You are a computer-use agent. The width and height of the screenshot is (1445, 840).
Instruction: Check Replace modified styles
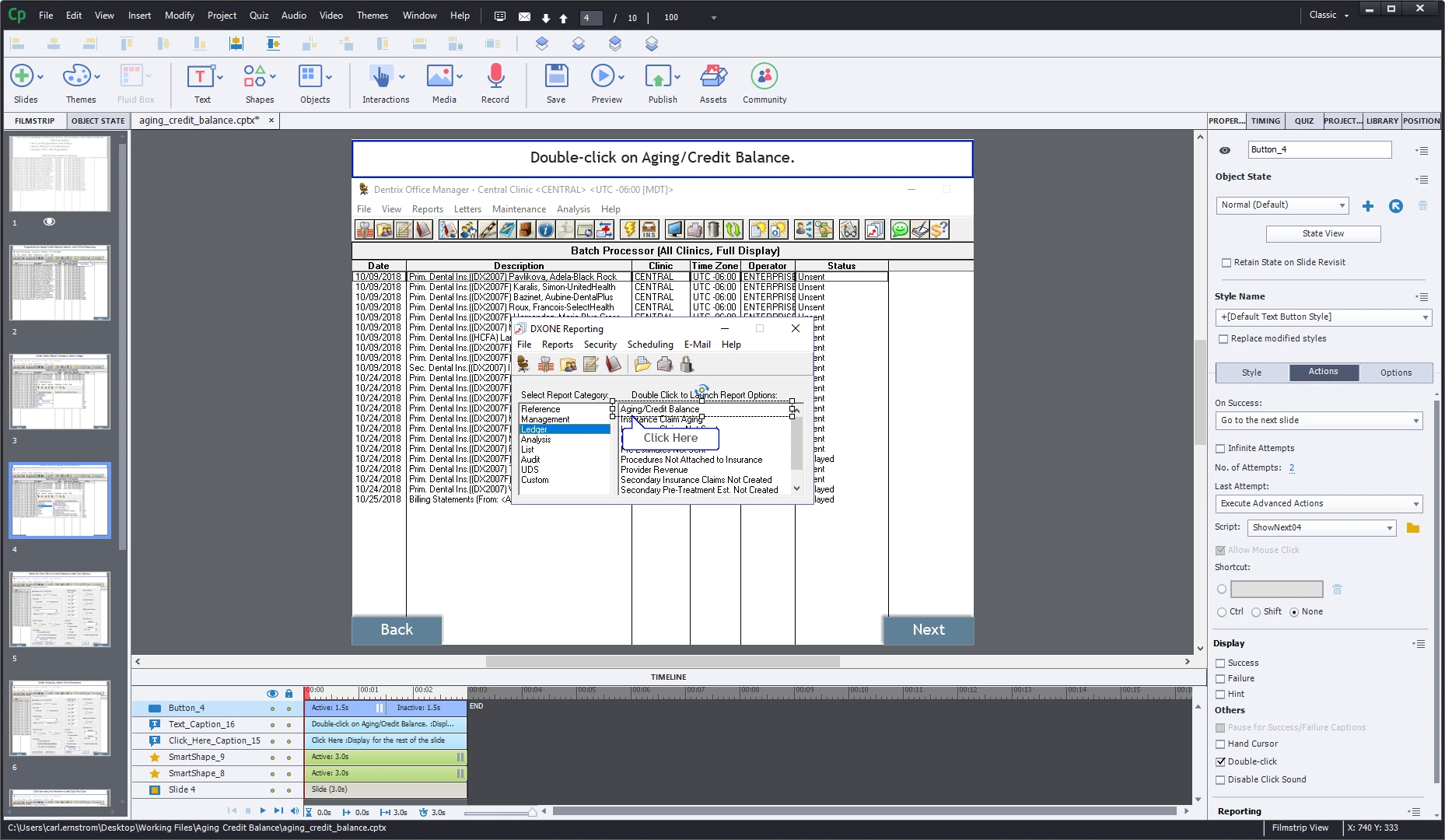click(1223, 339)
